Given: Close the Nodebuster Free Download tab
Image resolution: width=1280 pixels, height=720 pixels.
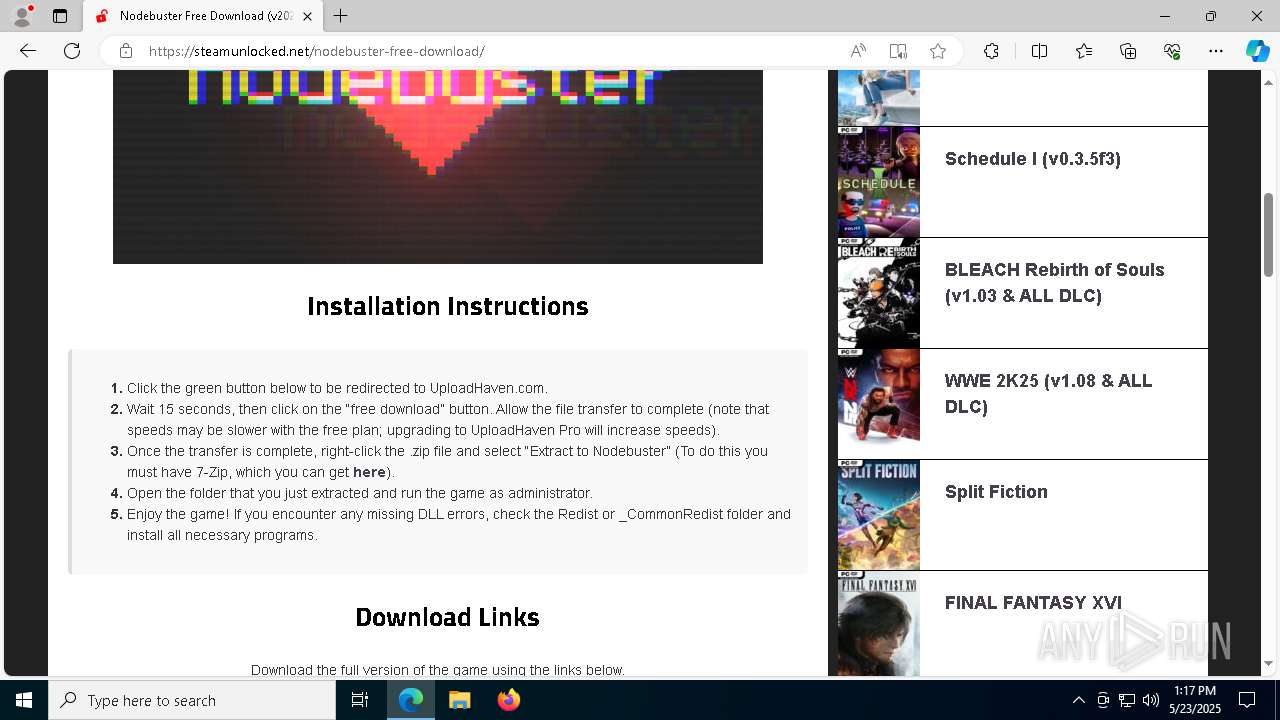Looking at the screenshot, I should [x=308, y=16].
